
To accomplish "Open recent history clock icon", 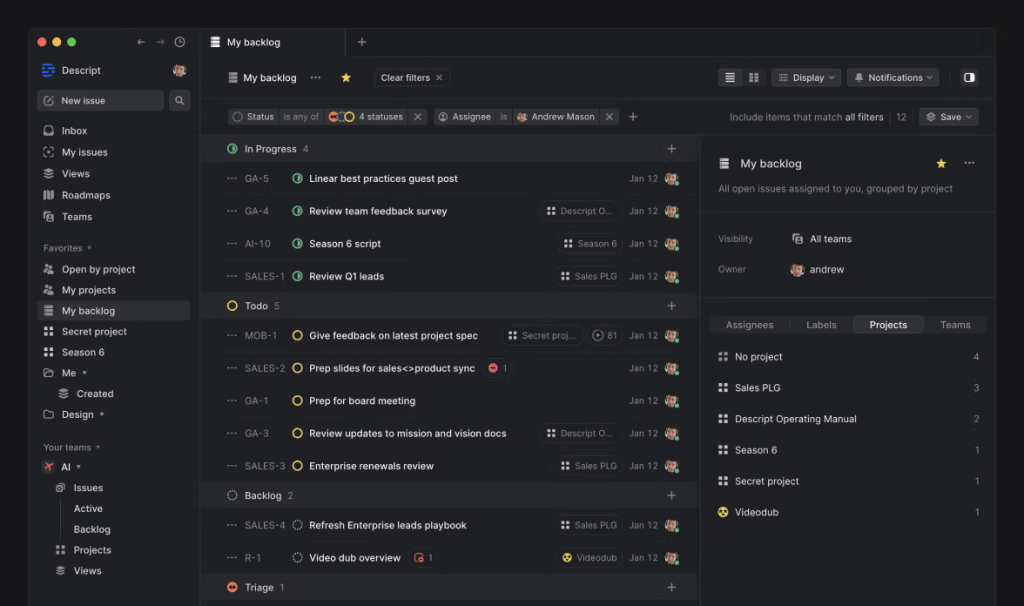I will 180,42.
